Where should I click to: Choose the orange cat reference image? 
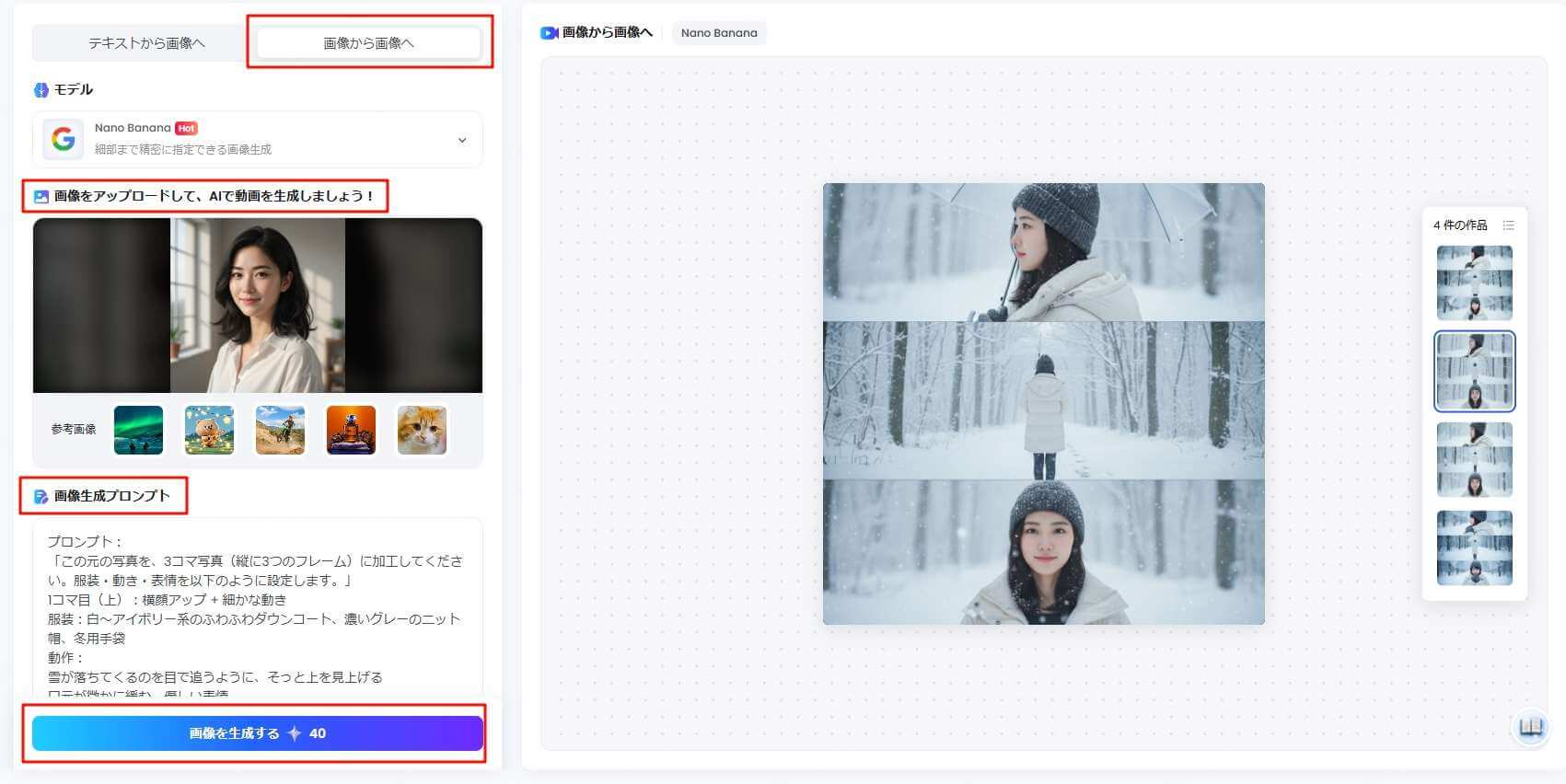[x=422, y=430]
